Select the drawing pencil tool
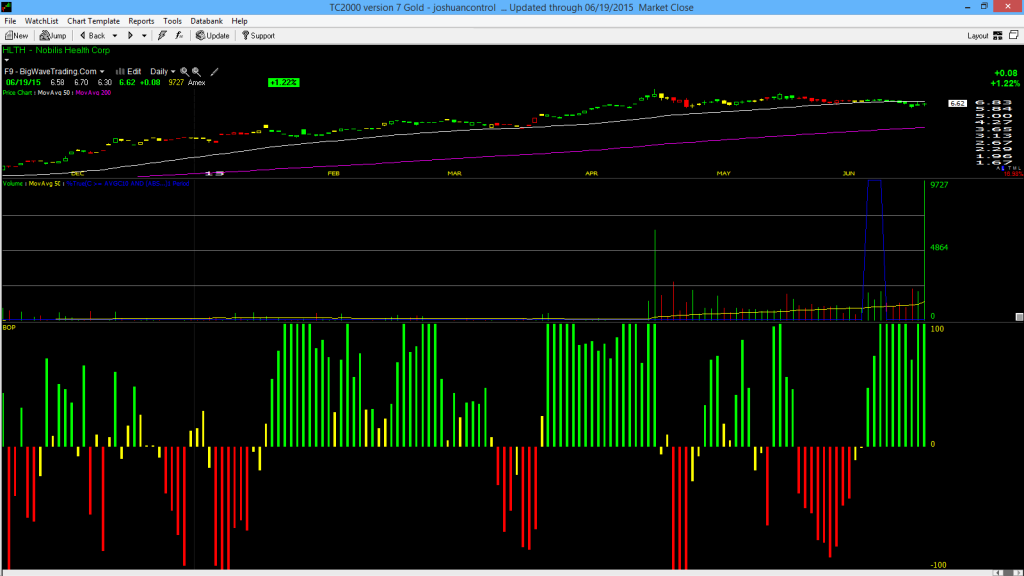The width and height of the screenshot is (1024, 576). (214, 72)
